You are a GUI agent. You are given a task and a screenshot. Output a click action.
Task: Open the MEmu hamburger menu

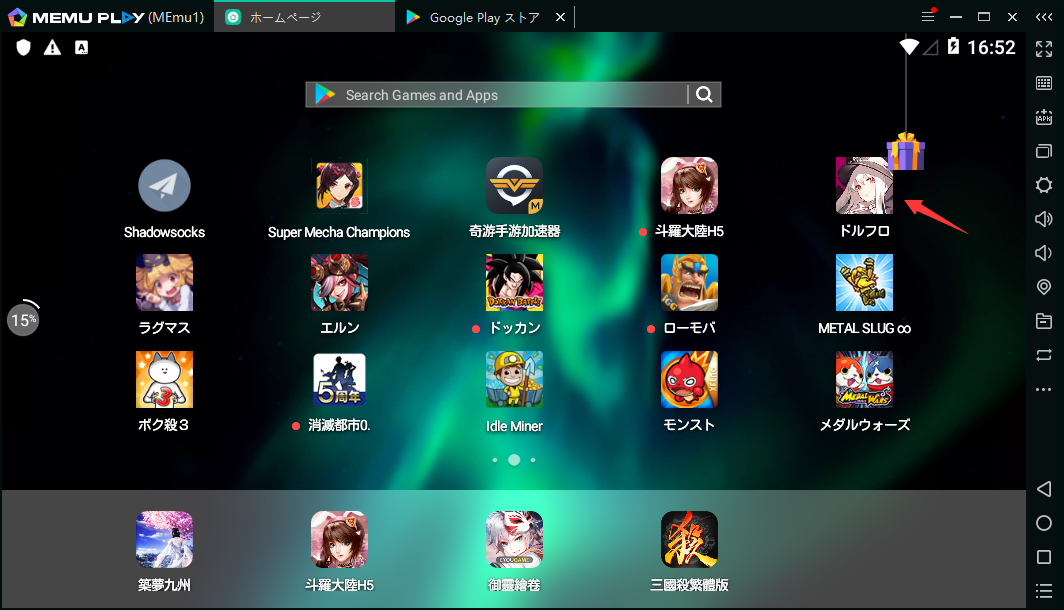pos(928,16)
